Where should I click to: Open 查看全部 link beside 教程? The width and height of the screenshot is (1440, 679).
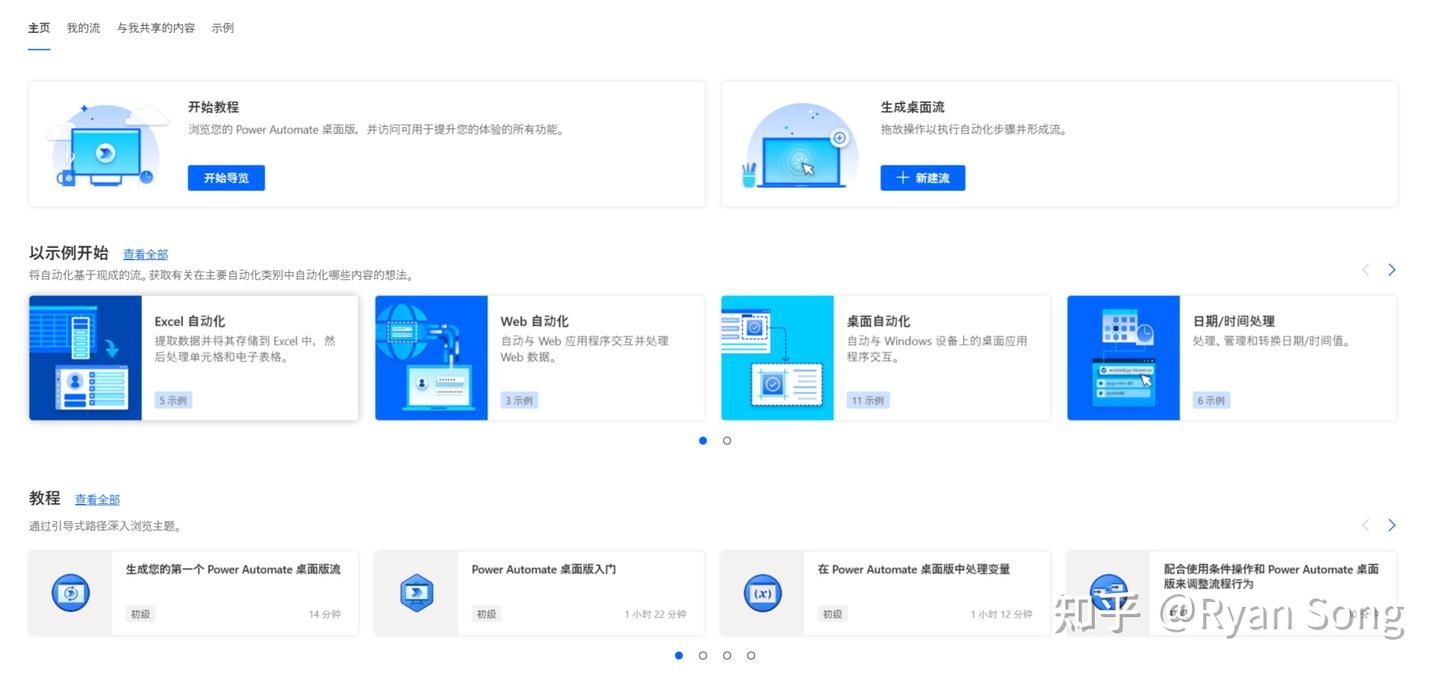coord(97,500)
